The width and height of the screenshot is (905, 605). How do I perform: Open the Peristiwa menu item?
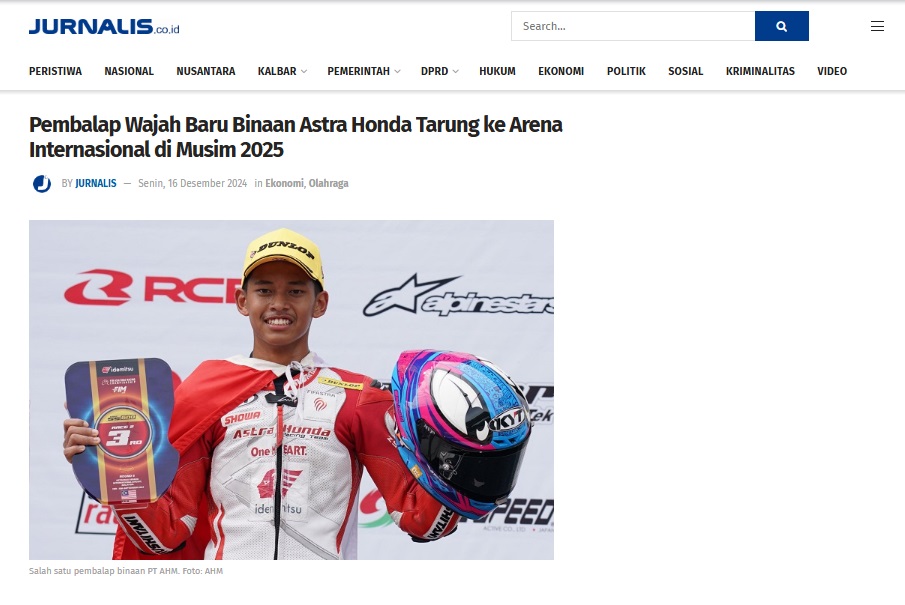pyautogui.click(x=55, y=71)
